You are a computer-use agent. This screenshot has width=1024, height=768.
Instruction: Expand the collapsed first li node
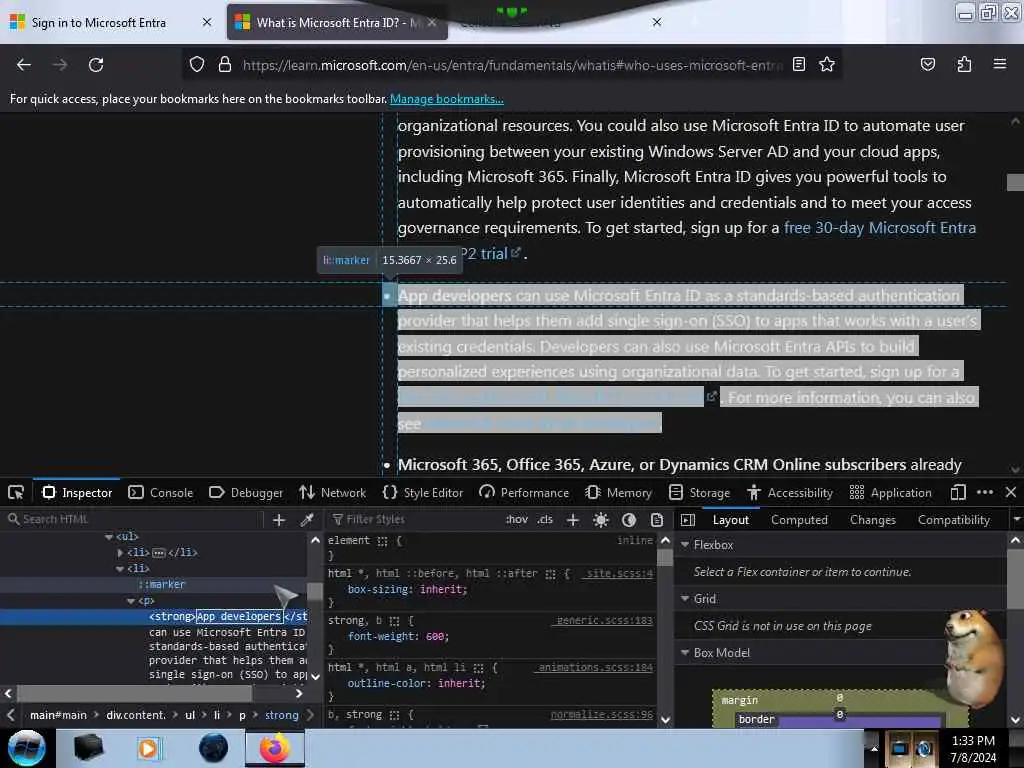[120, 552]
